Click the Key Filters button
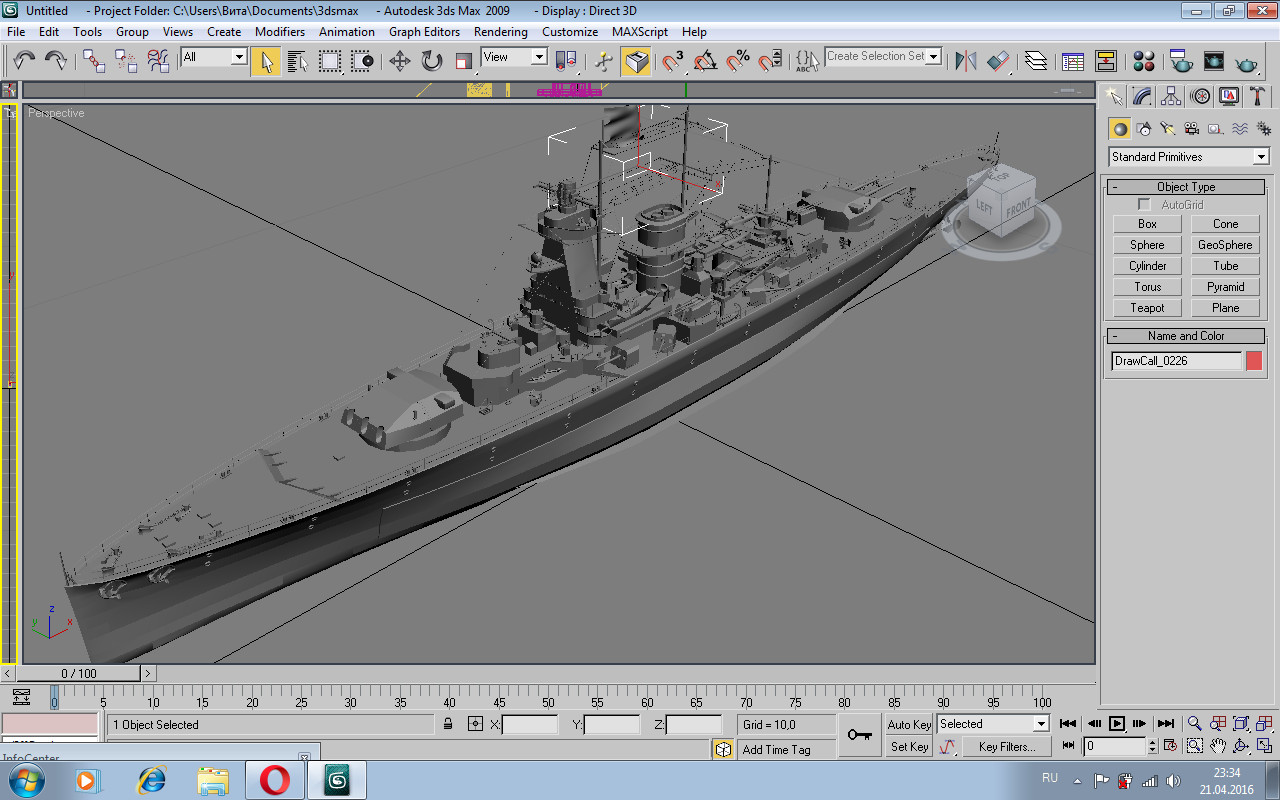1280x800 pixels. pyautogui.click(x=1006, y=747)
